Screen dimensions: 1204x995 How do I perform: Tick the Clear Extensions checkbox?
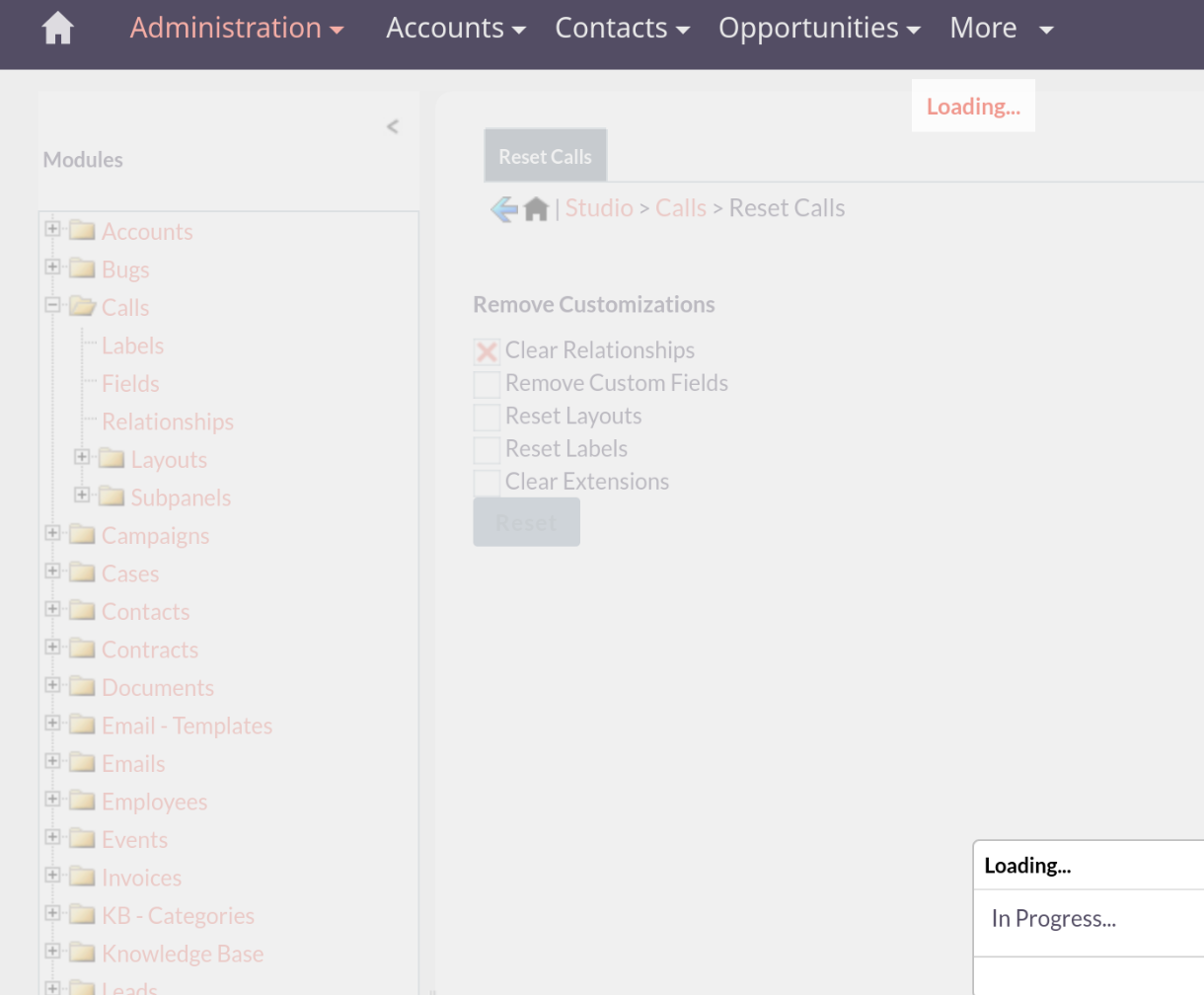click(487, 483)
